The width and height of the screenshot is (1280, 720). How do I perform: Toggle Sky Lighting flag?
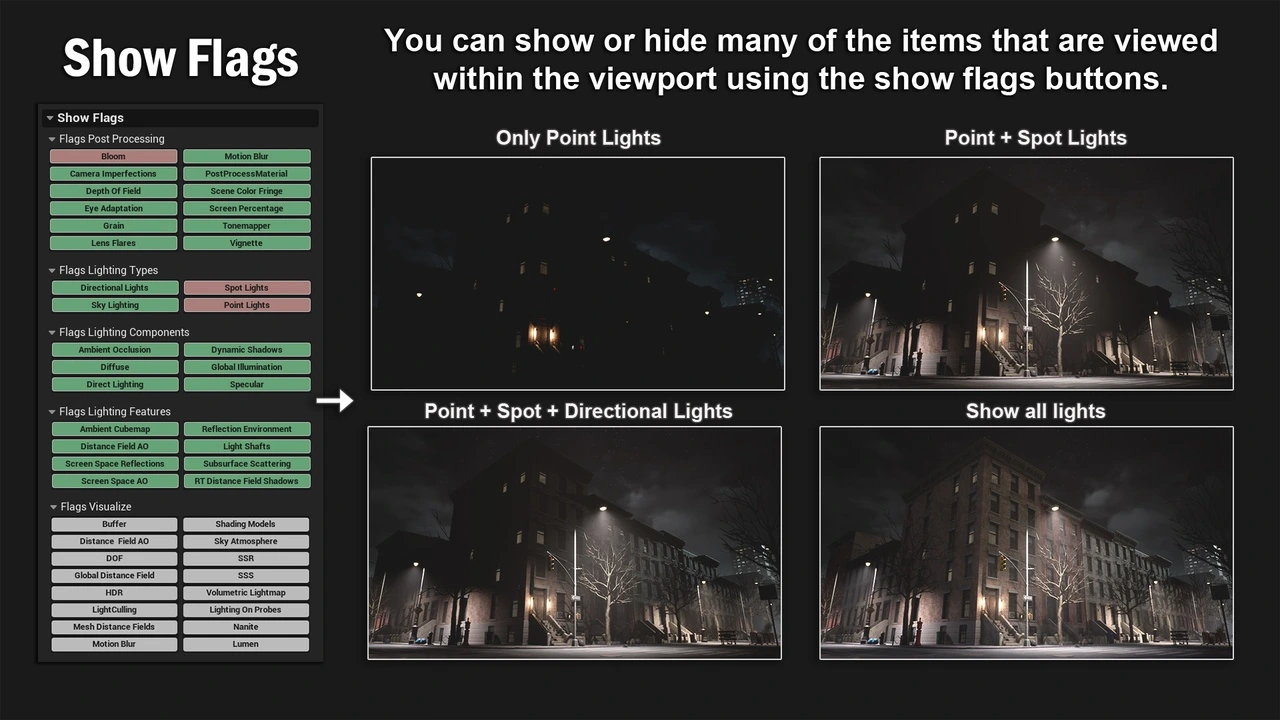tap(114, 305)
